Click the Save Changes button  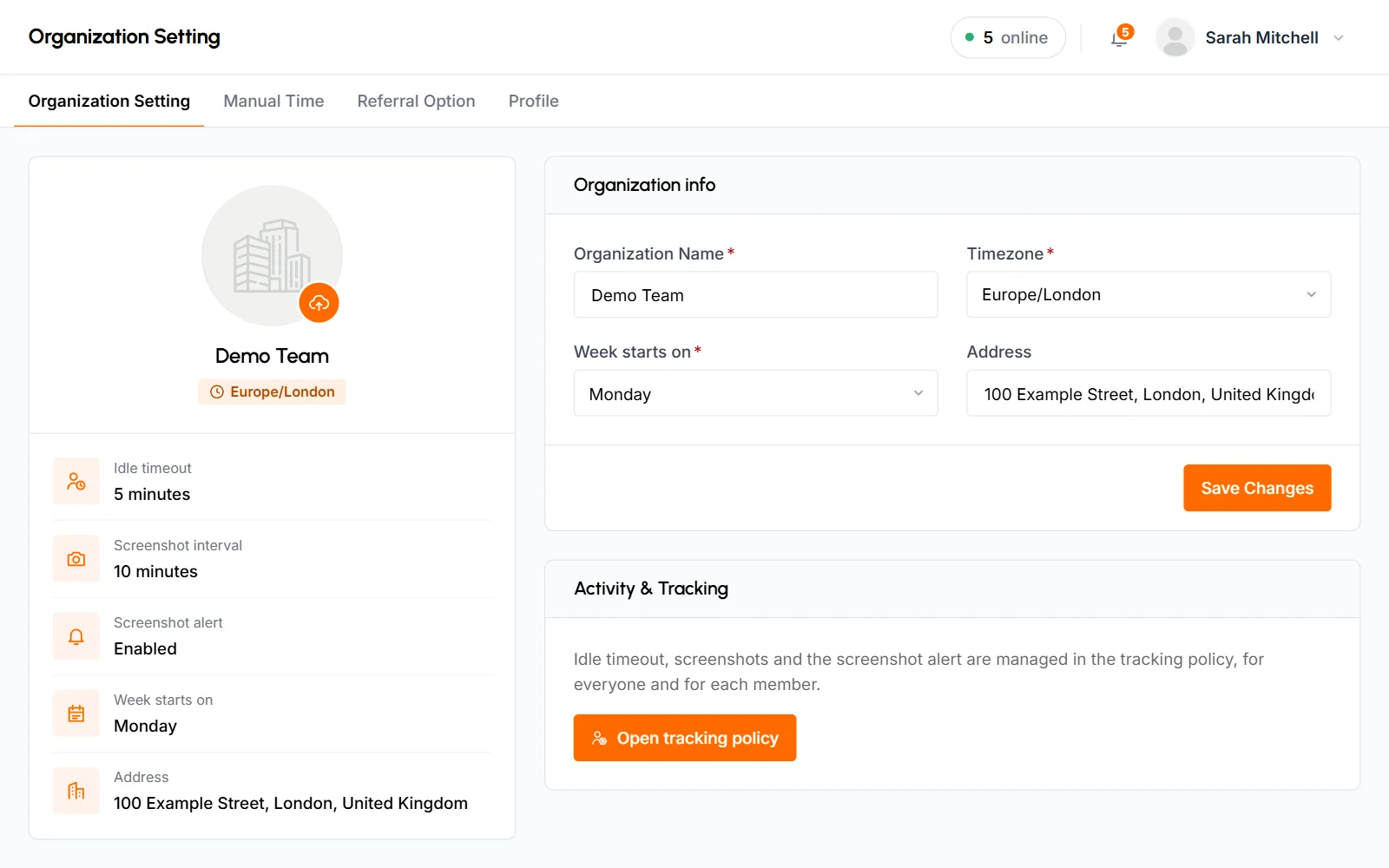pos(1257,488)
